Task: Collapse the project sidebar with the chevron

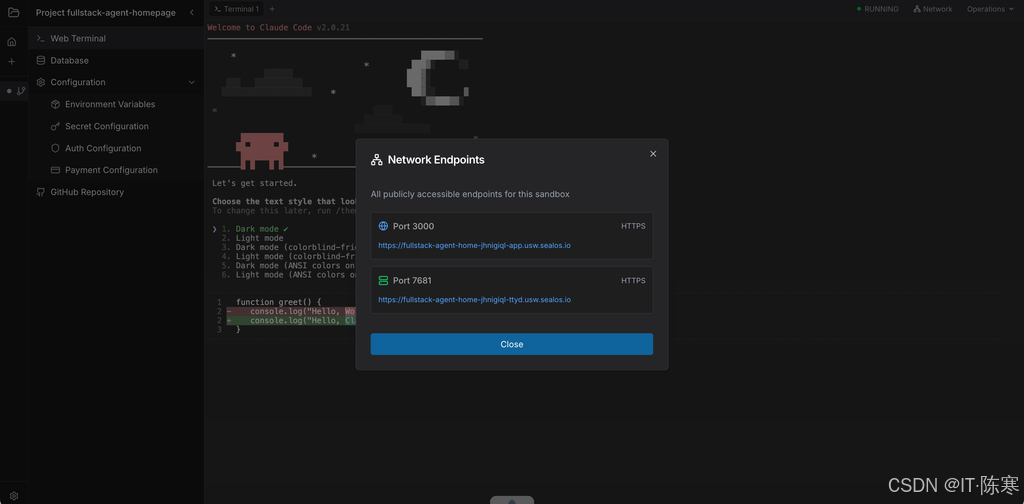Action: [x=191, y=12]
